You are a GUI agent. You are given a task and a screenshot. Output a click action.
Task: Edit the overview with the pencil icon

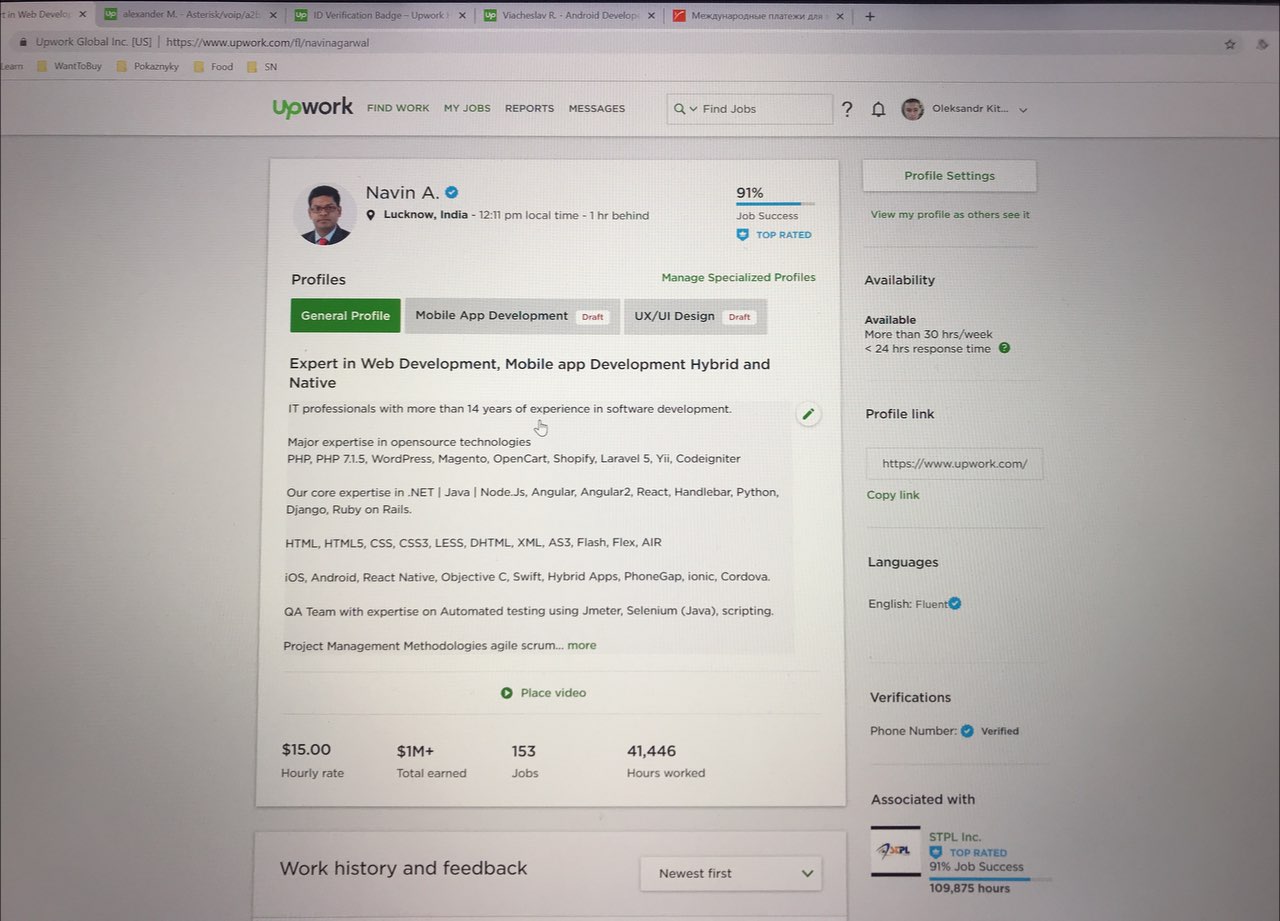point(808,414)
